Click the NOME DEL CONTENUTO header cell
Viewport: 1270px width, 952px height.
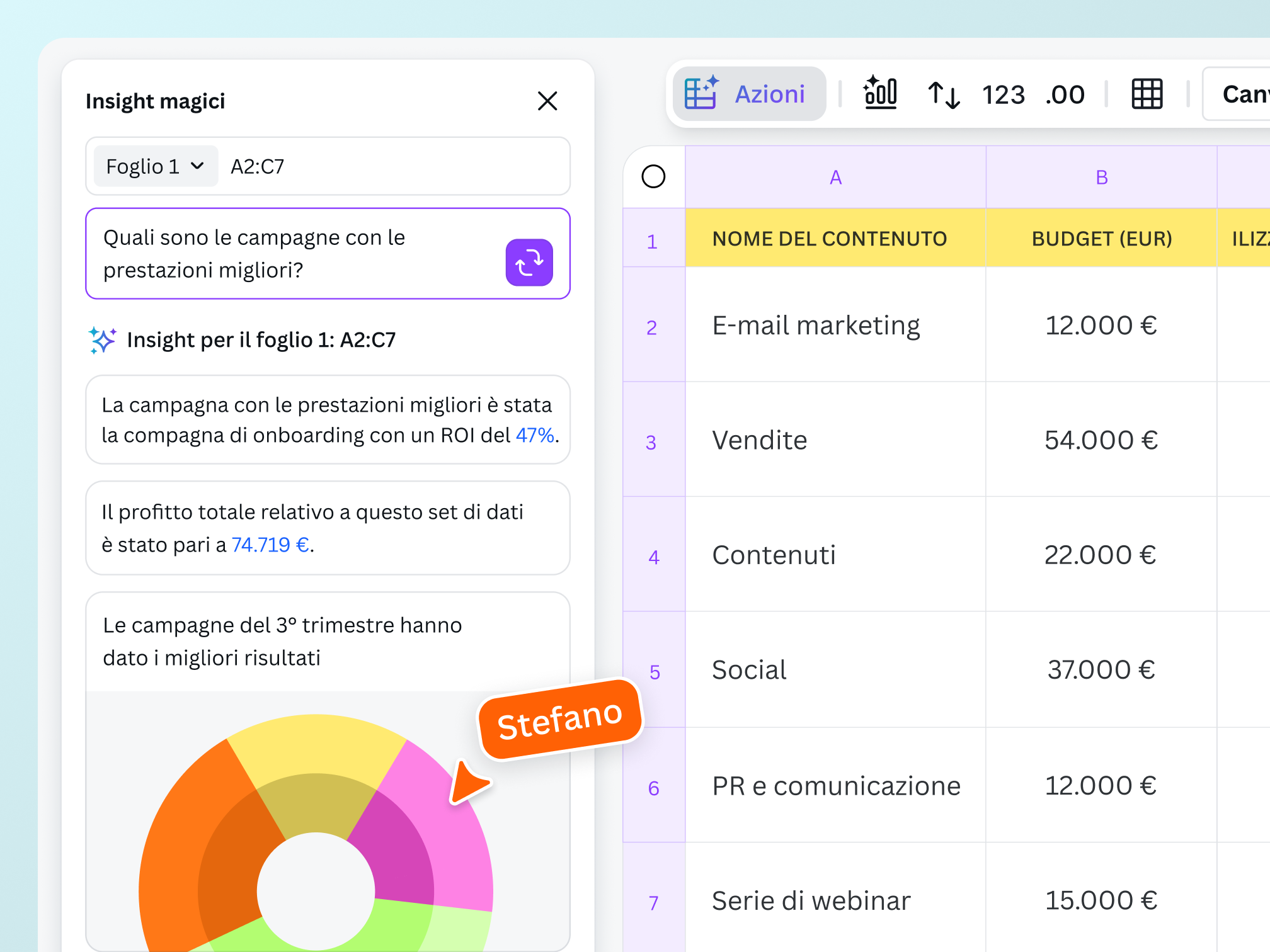(835, 238)
